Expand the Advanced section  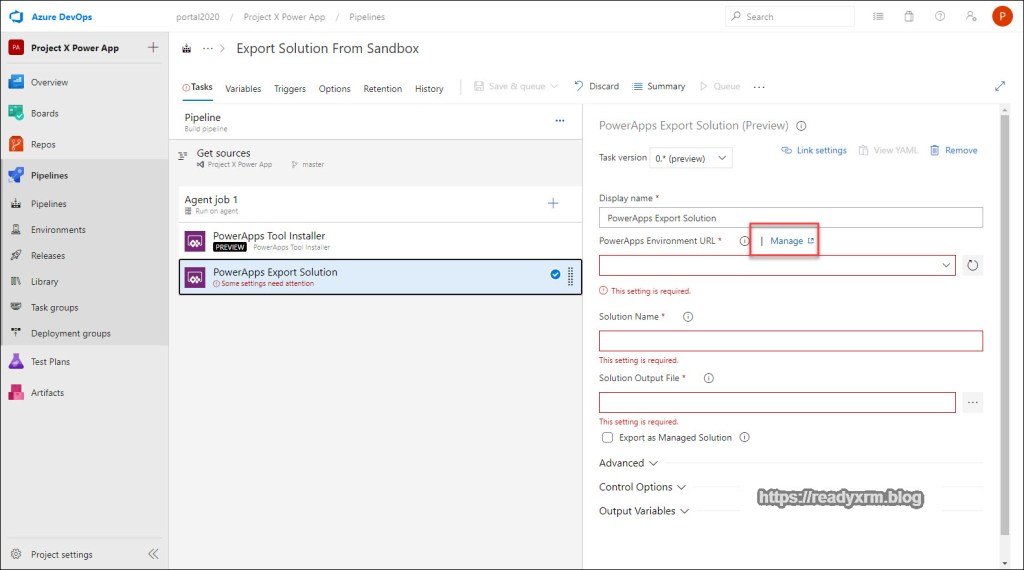pos(628,463)
